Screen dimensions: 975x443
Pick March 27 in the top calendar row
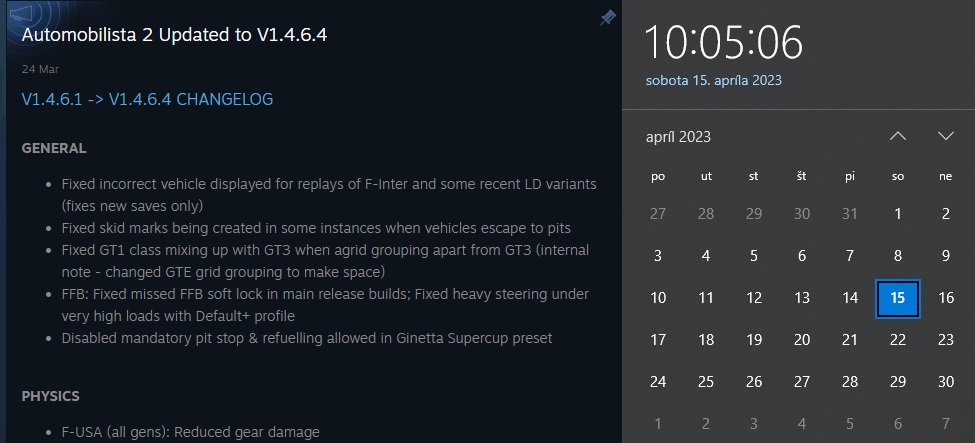click(x=658, y=213)
